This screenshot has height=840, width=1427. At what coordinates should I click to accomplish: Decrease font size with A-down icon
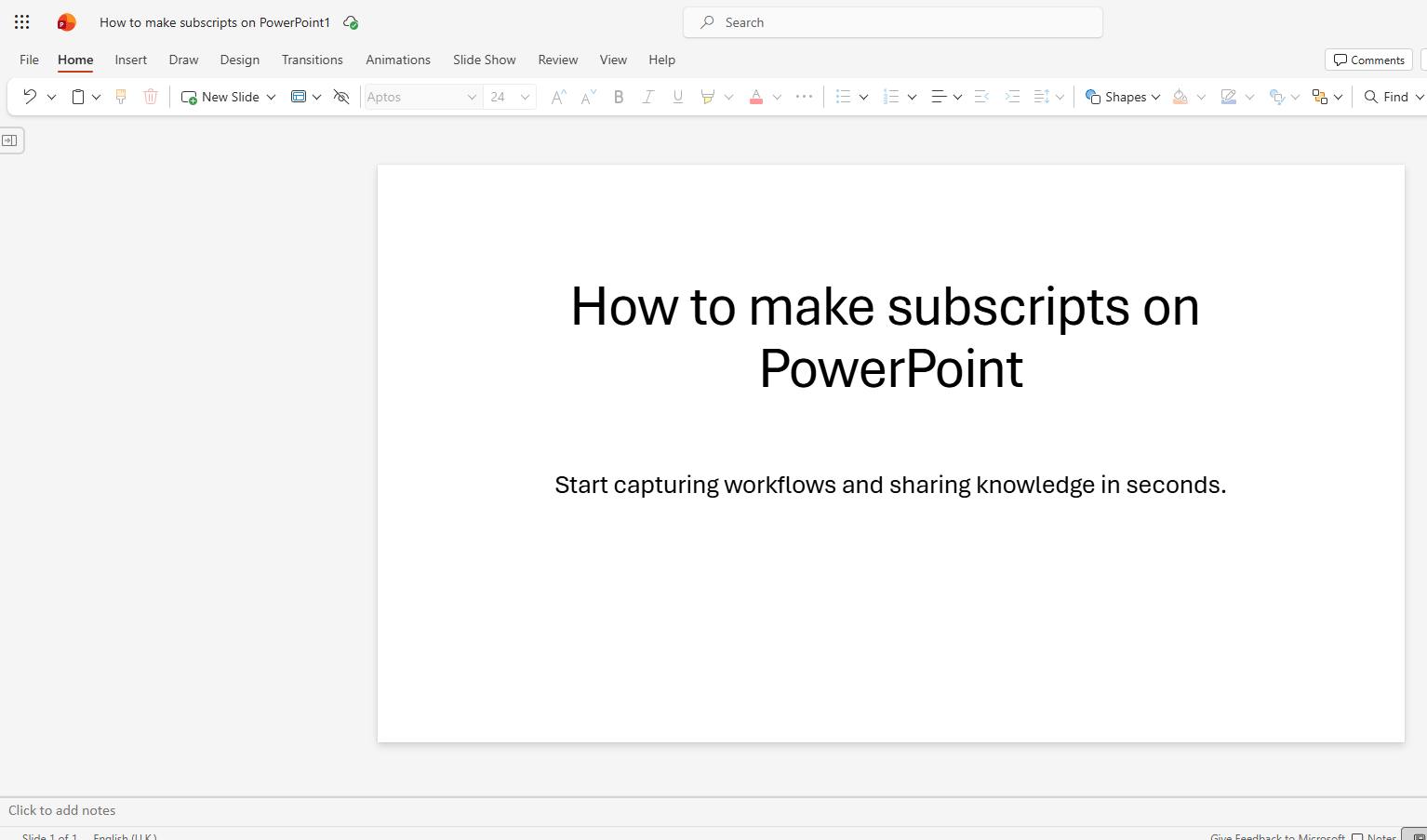[588, 97]
